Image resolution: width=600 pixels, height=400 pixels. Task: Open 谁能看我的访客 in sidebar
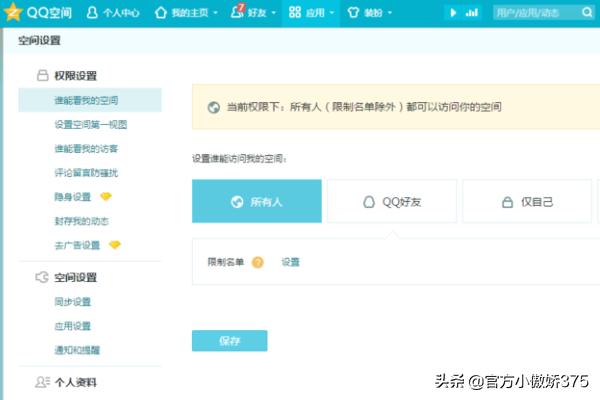86,149
